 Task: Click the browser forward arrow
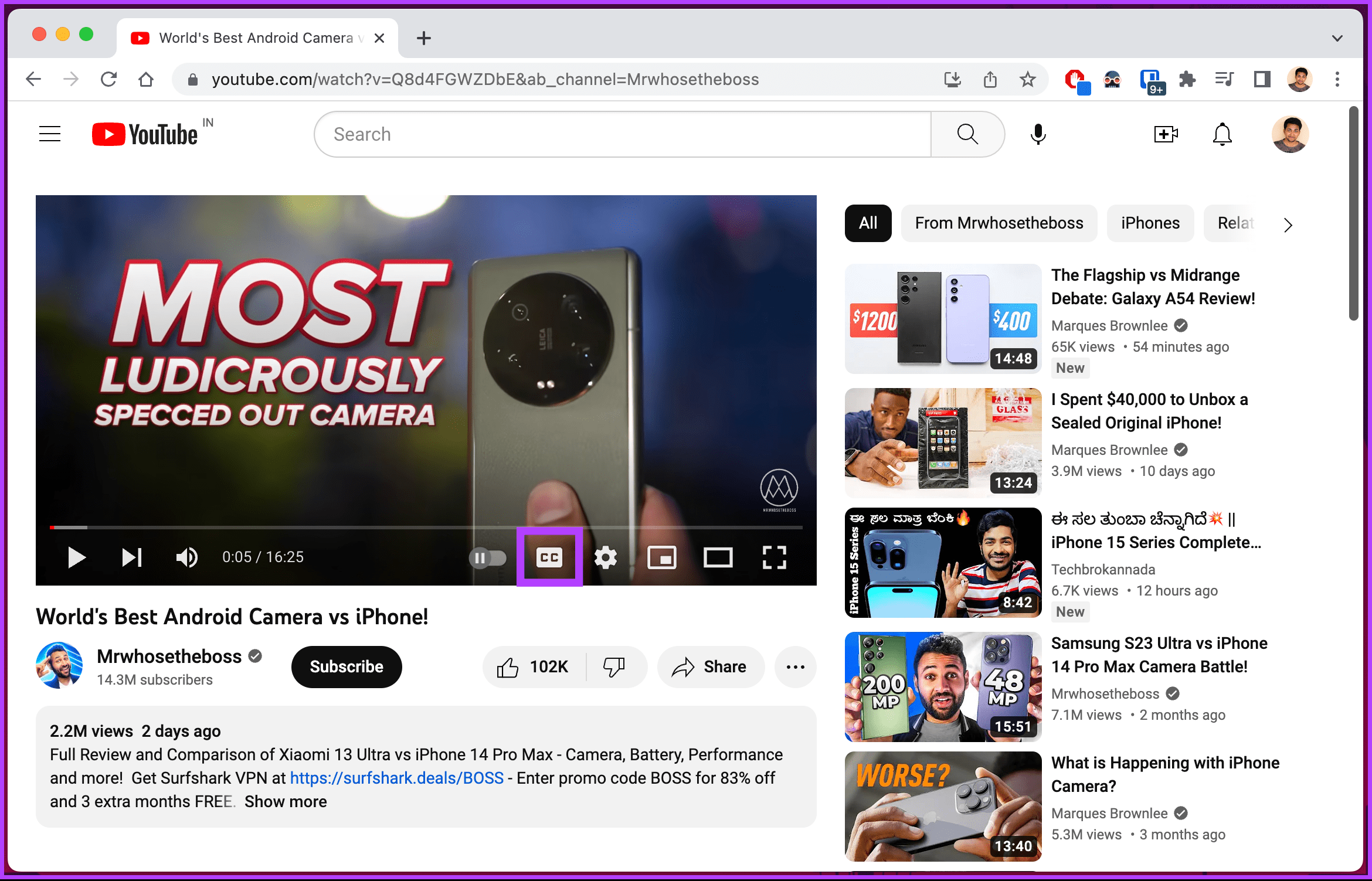coord(70,79)
